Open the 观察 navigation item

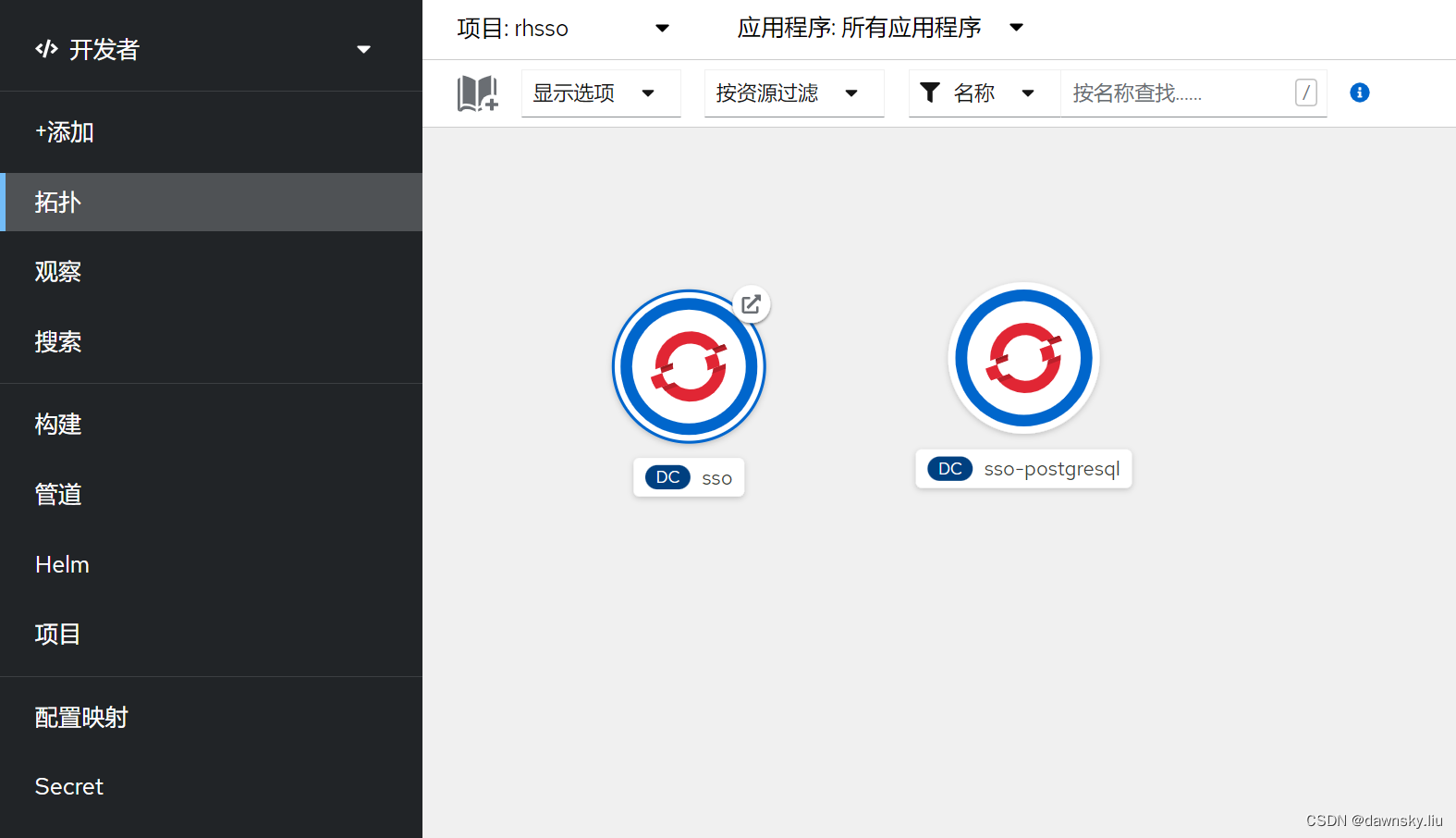pyautogui.click(x=211, y=272)
